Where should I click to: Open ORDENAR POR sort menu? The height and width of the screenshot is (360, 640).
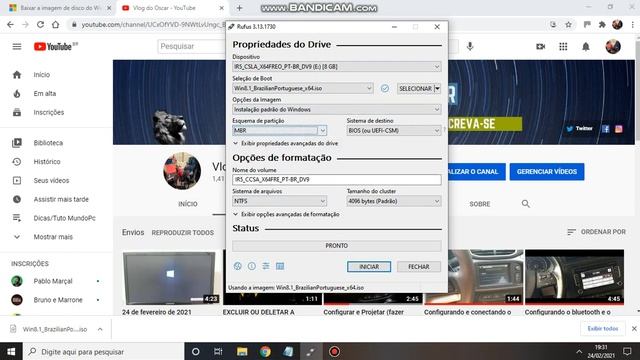(596, 232)
